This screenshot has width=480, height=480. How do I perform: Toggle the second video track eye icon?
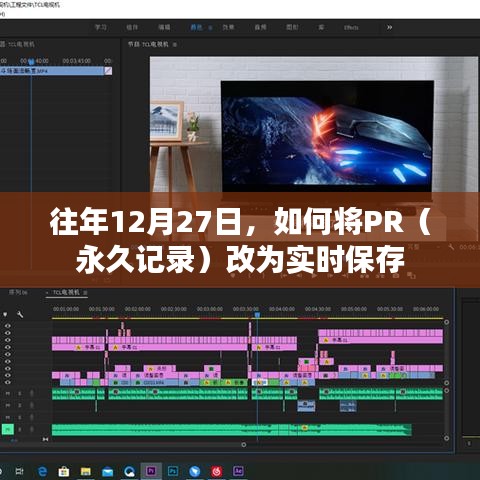(7, 333)
